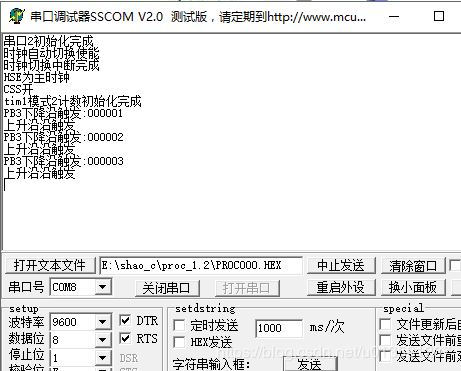Screen dimensions: 461x371
Task: Open text file with 打开文本文件 button
Action: coord(50,265)
